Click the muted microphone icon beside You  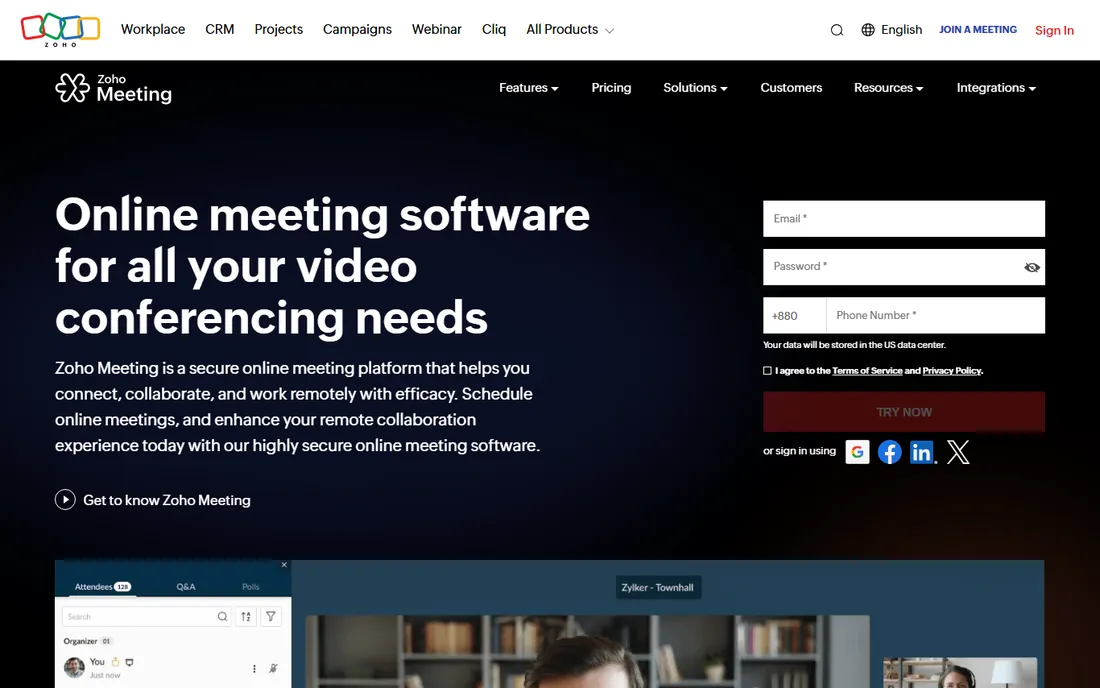pyautogui.click(x=274, y=668)
